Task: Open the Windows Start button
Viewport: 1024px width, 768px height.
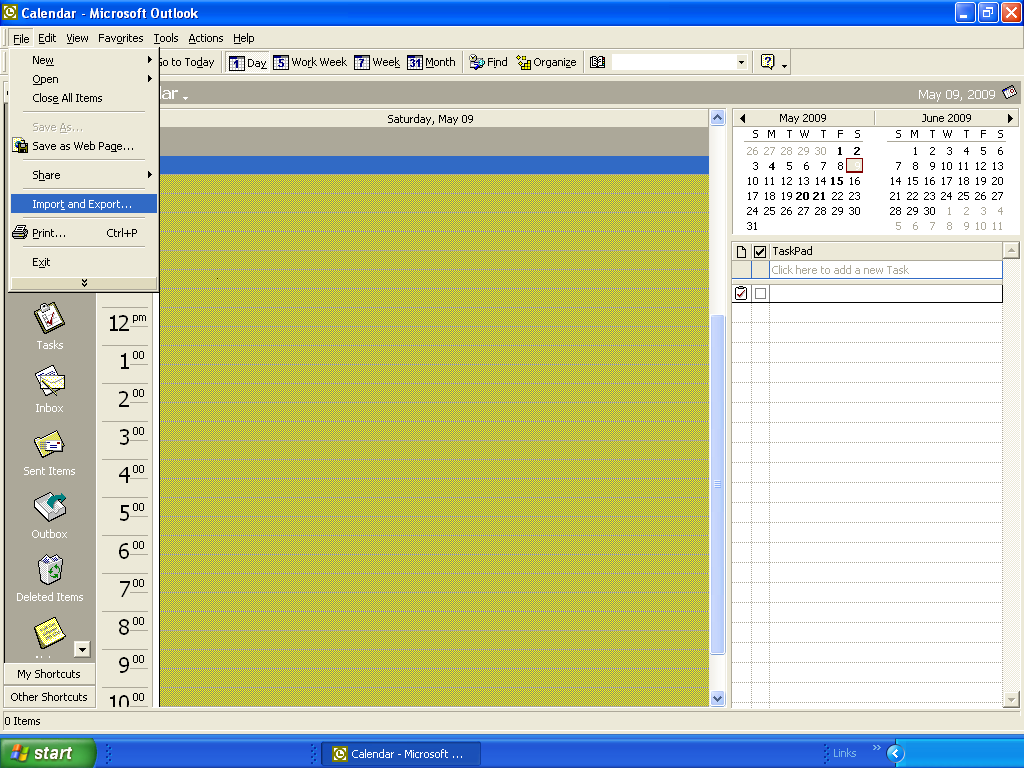Action: (x=48, y=753)
